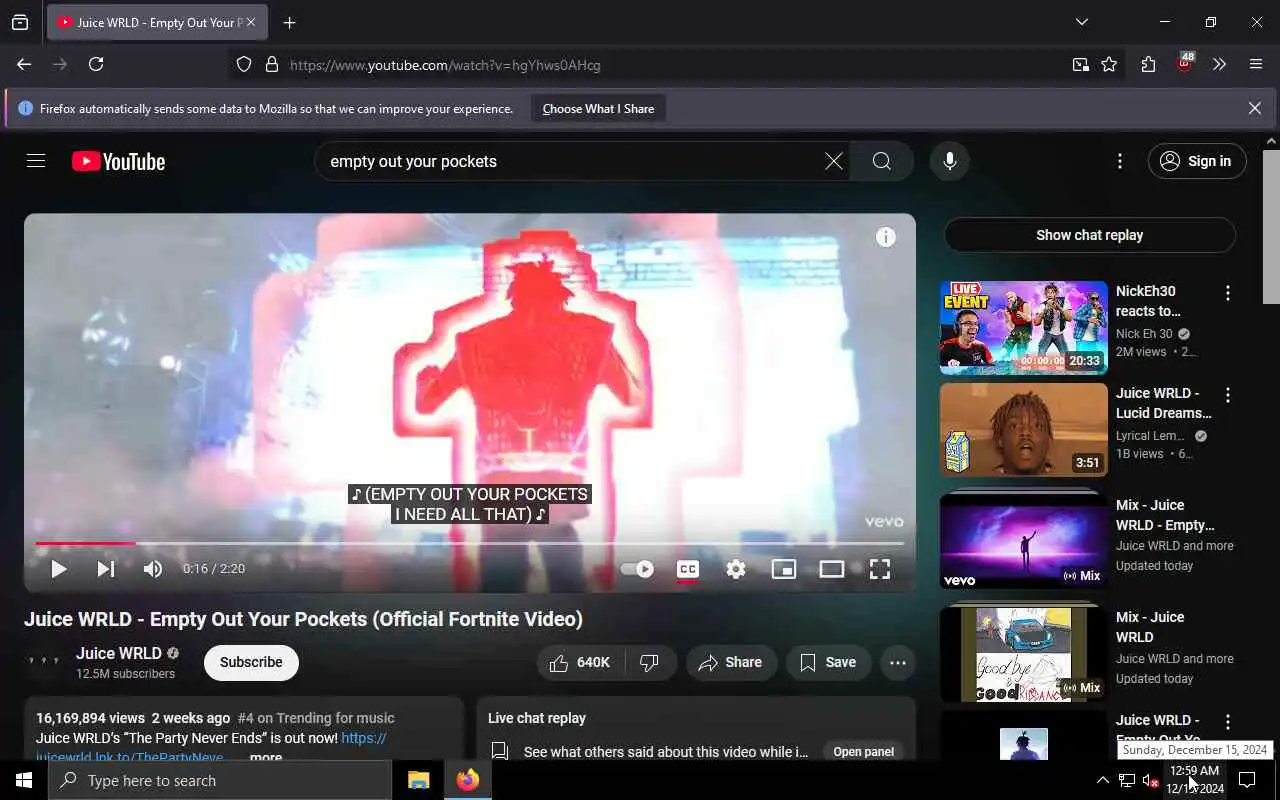Show chat replay panel
Viewport: 1280px width, 800px height.
pyautogui.click(x=1089, y=235)
